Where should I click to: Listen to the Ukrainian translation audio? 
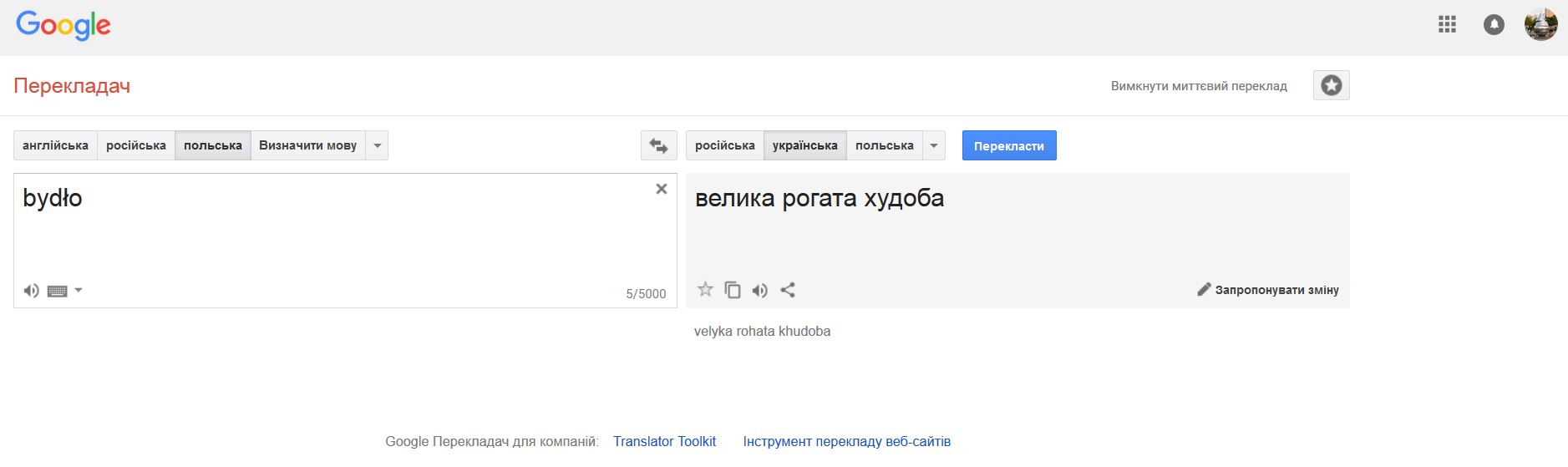click(x=759, y=290)
